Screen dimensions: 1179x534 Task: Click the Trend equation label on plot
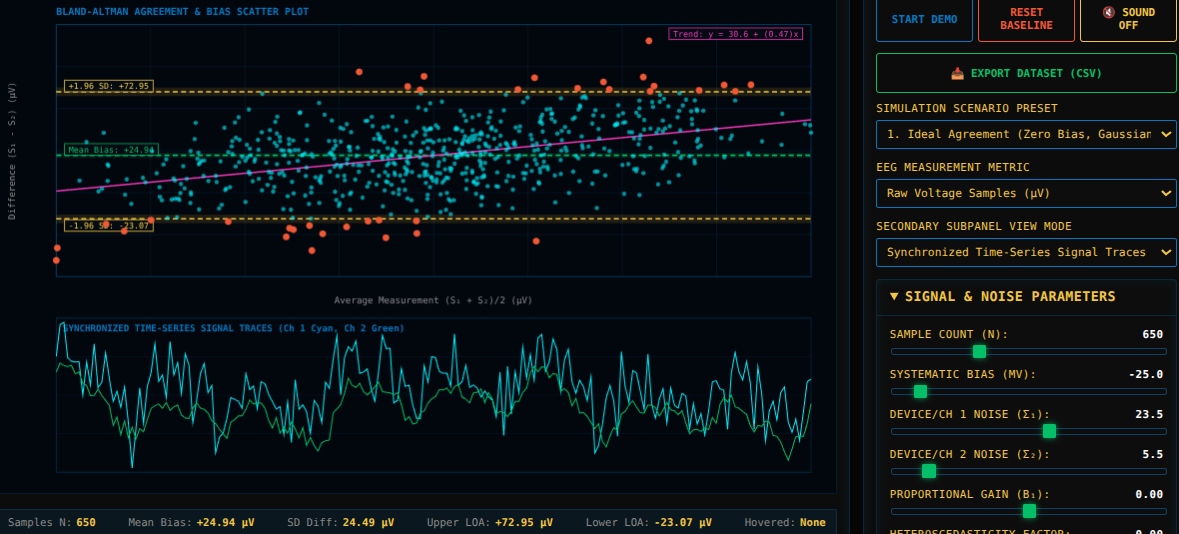pos(735,34)
